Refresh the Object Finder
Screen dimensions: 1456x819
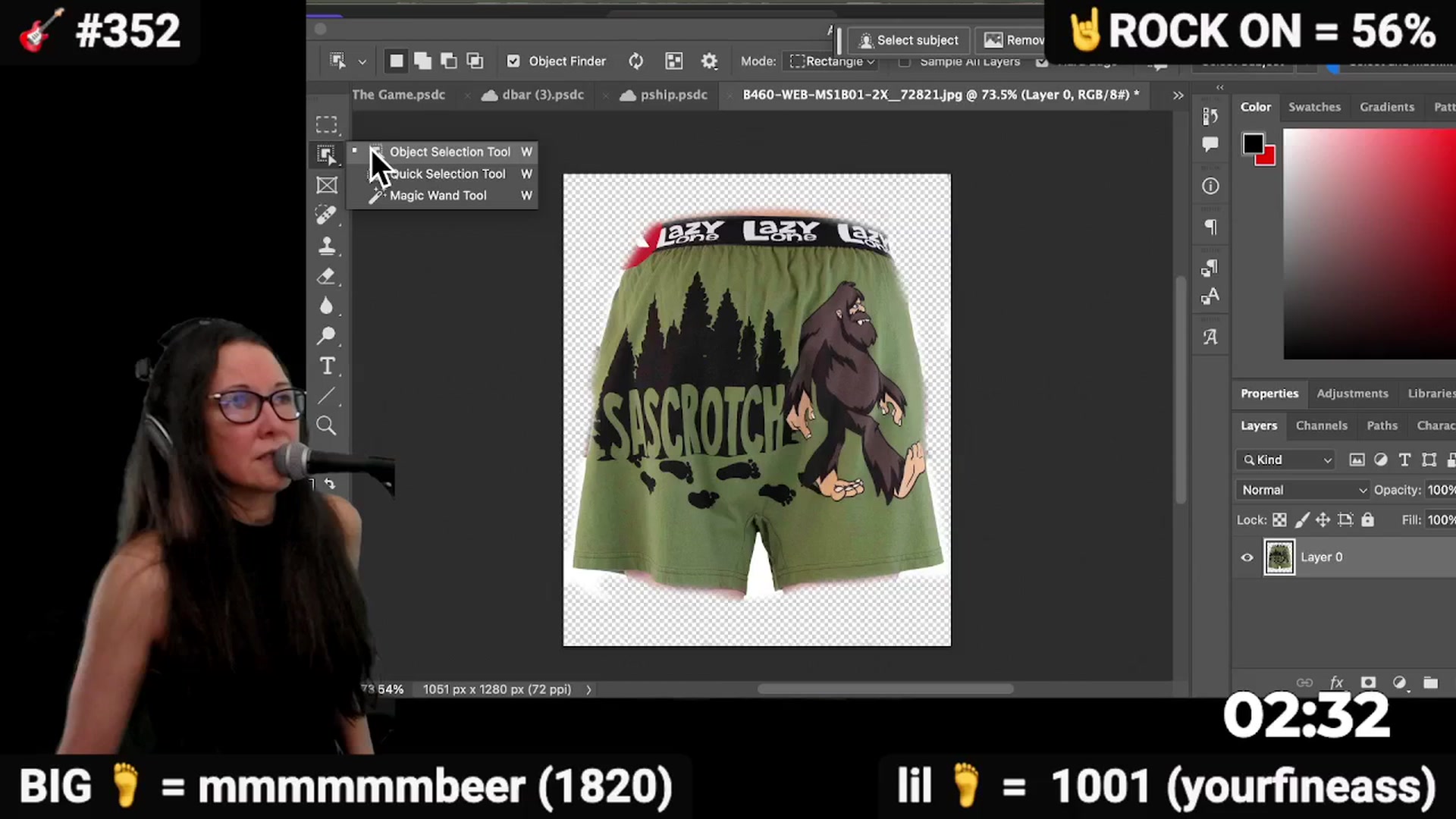tap(635, 61)
